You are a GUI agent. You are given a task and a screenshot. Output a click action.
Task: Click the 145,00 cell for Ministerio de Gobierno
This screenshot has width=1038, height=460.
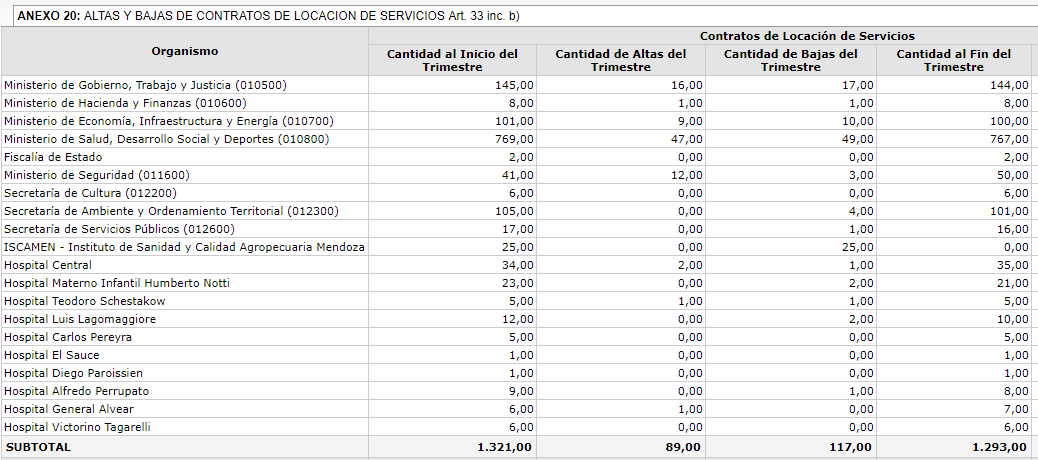pos(514,85)
